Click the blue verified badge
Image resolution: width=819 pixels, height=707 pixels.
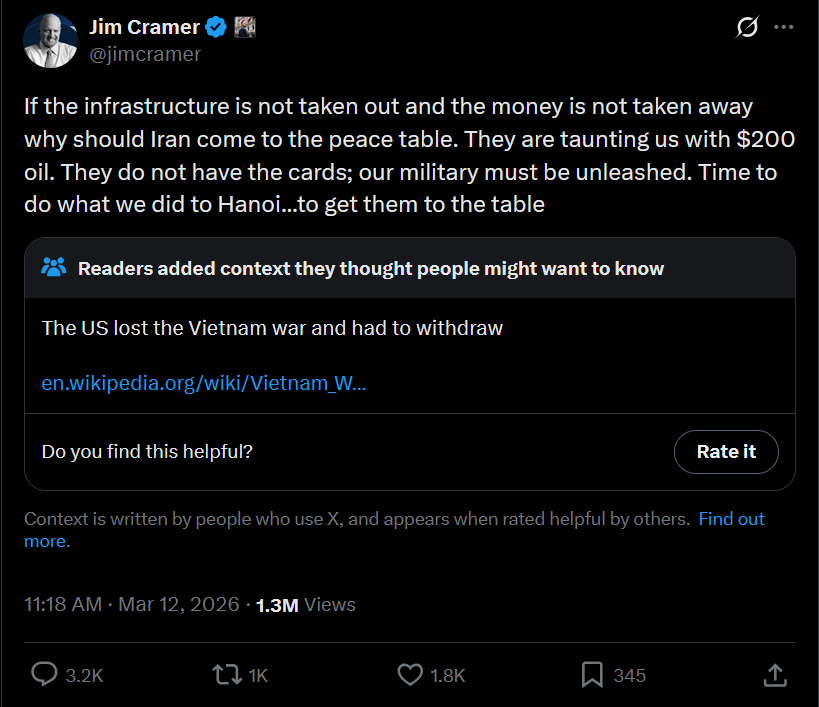point(216,27)
